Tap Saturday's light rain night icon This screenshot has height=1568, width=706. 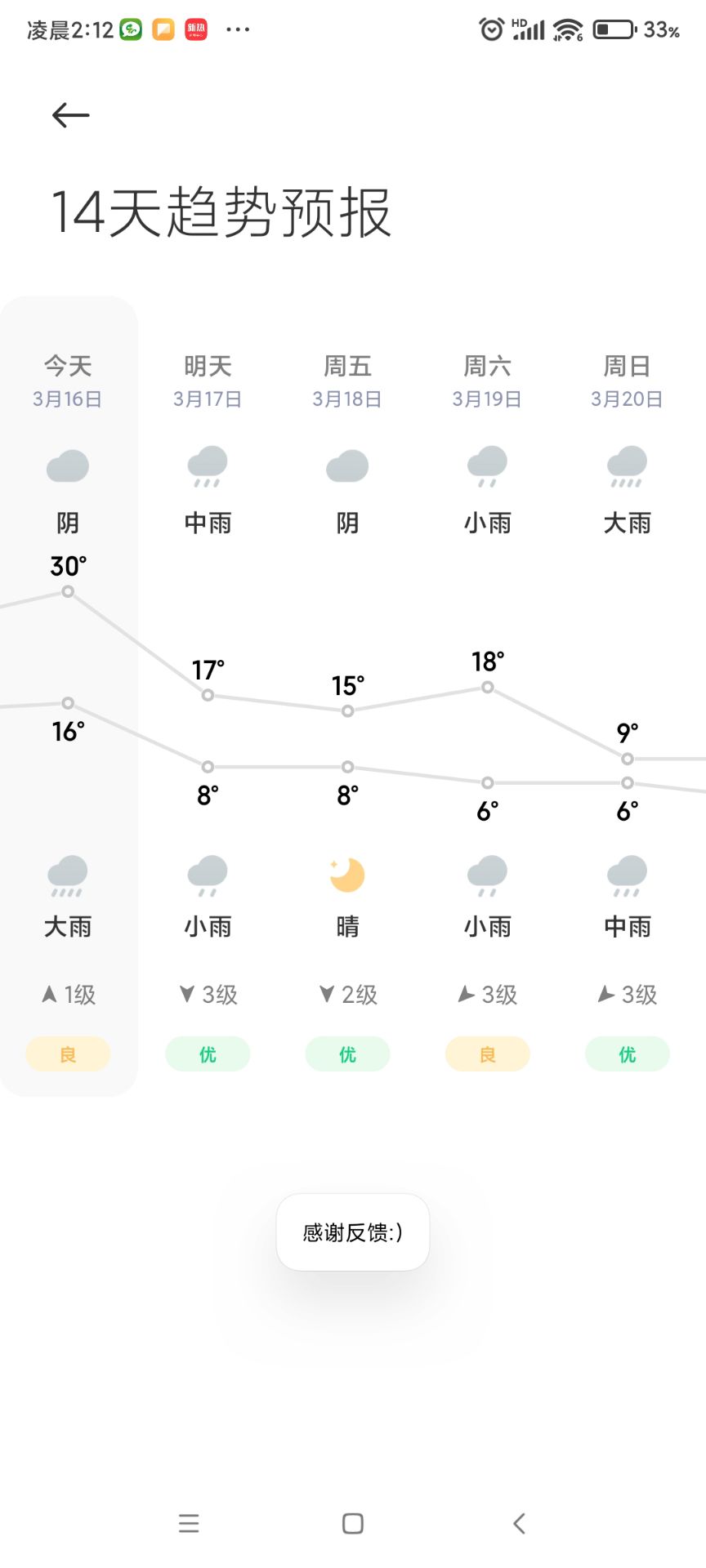pos(487,875)
